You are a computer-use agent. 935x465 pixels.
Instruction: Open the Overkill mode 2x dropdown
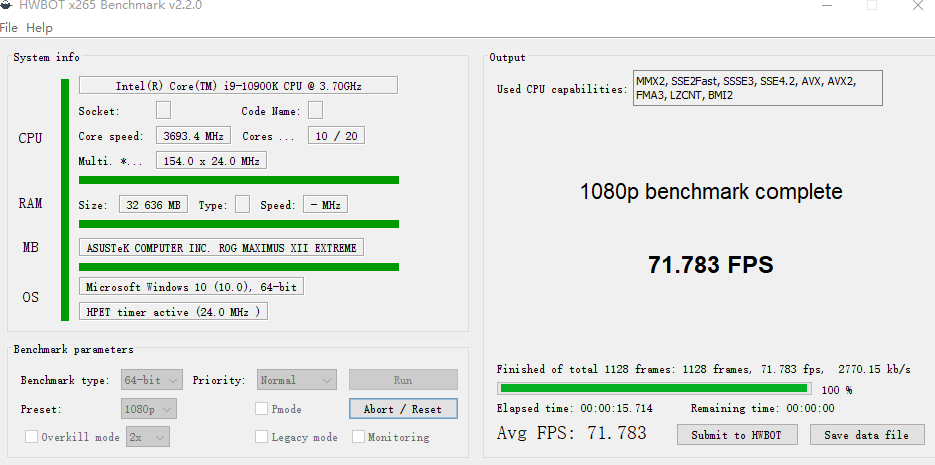point(148,437)
